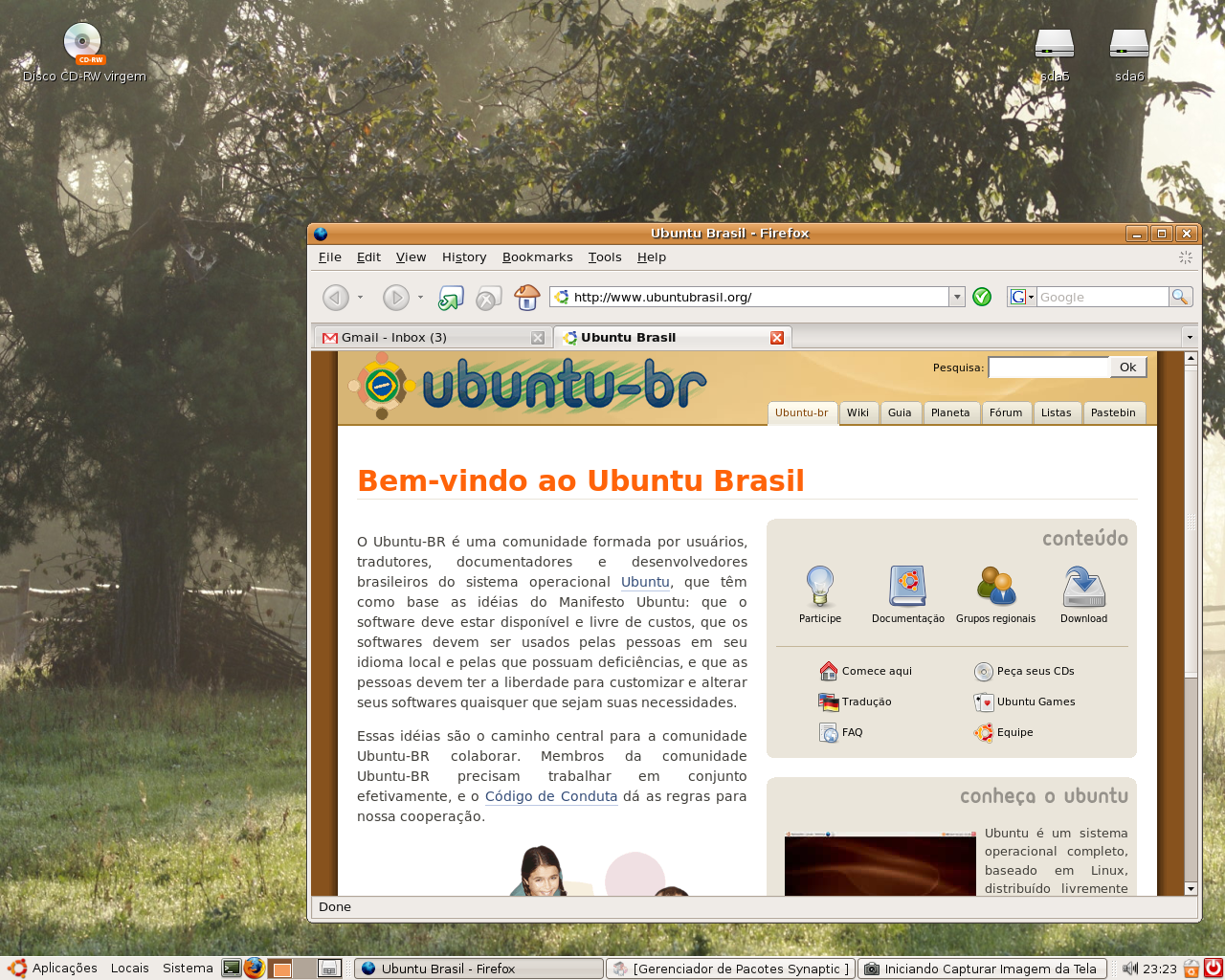The image size is (1225, 980).
Task: Expand the URL history dropdown
Action: pyautogui.click(x=957, y=297)
